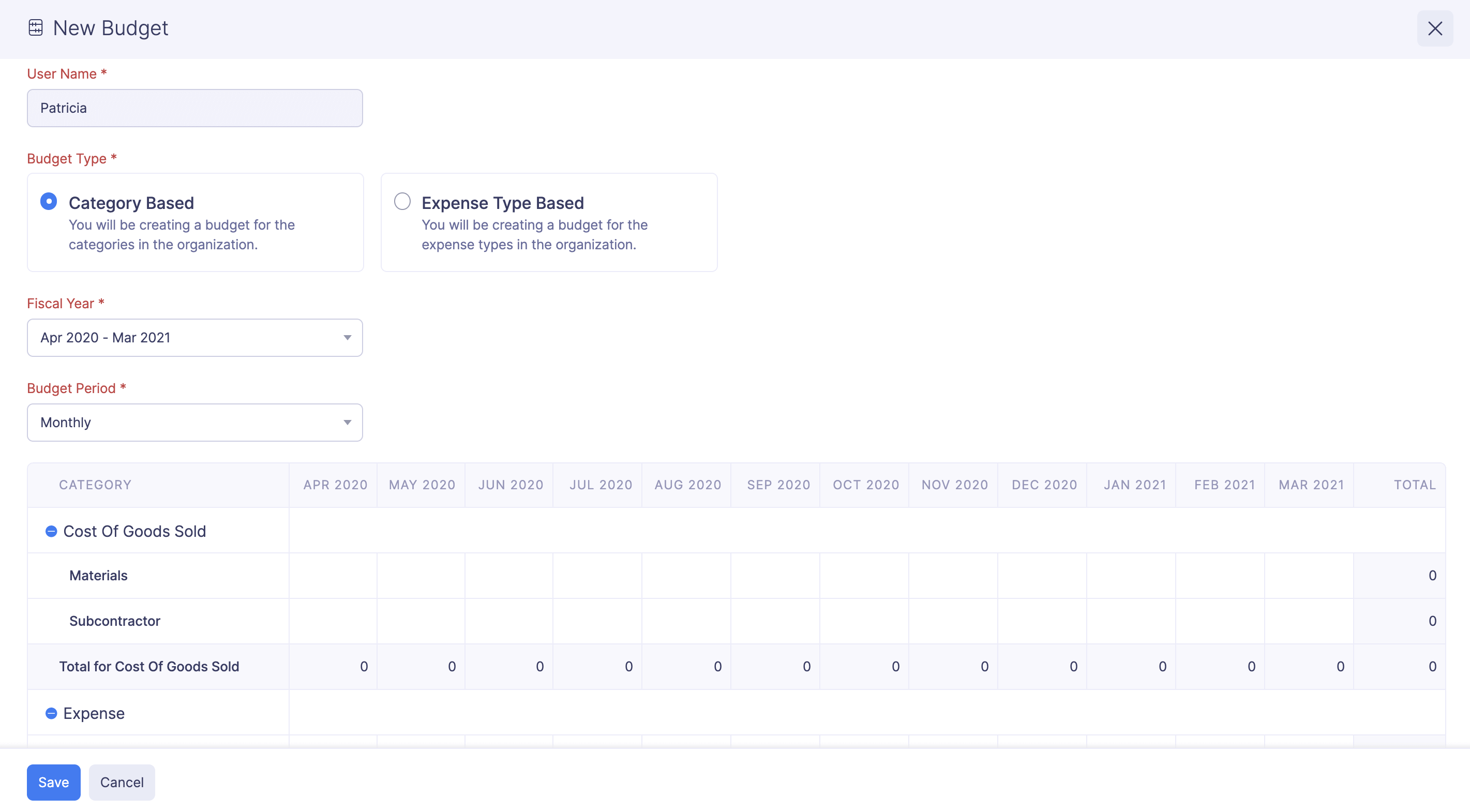Screen dimensions: 1470x812
Task: Click the Save button
Action: [x=53, y=783]
